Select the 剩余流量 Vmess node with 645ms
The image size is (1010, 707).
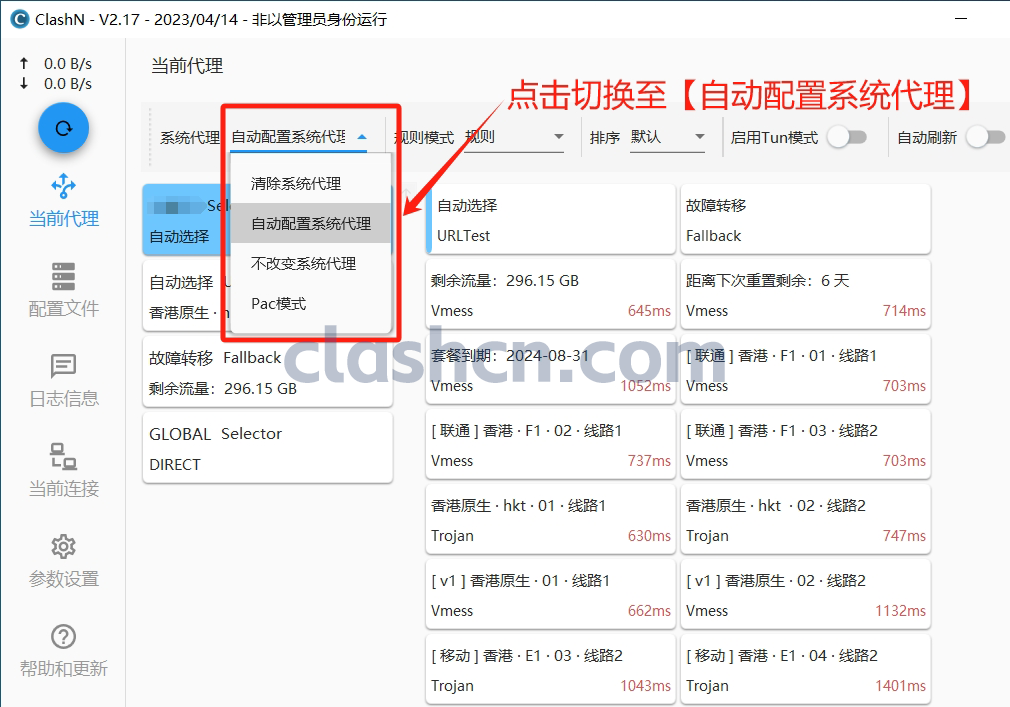point(551,295)
